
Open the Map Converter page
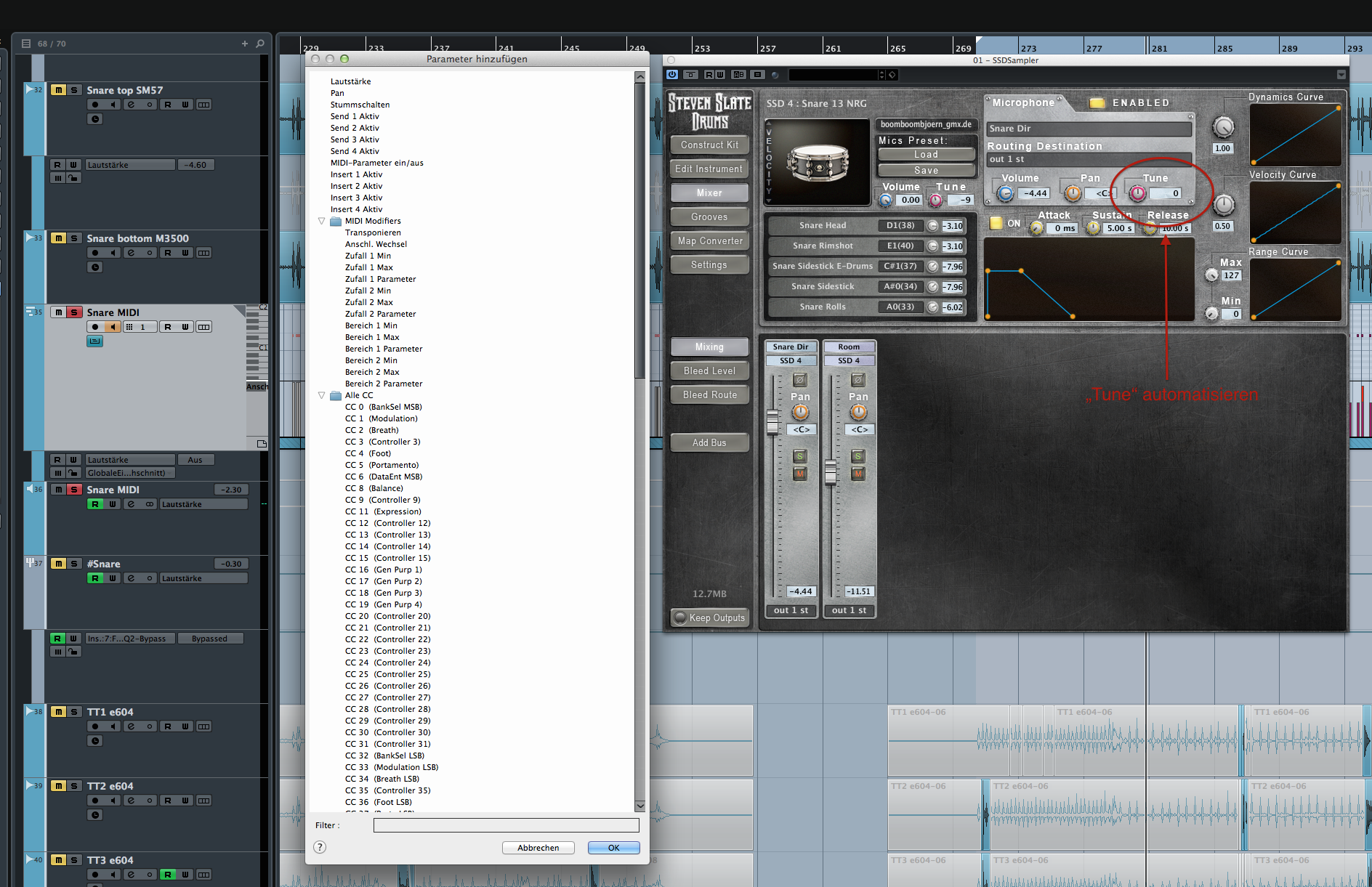(710, 241)
